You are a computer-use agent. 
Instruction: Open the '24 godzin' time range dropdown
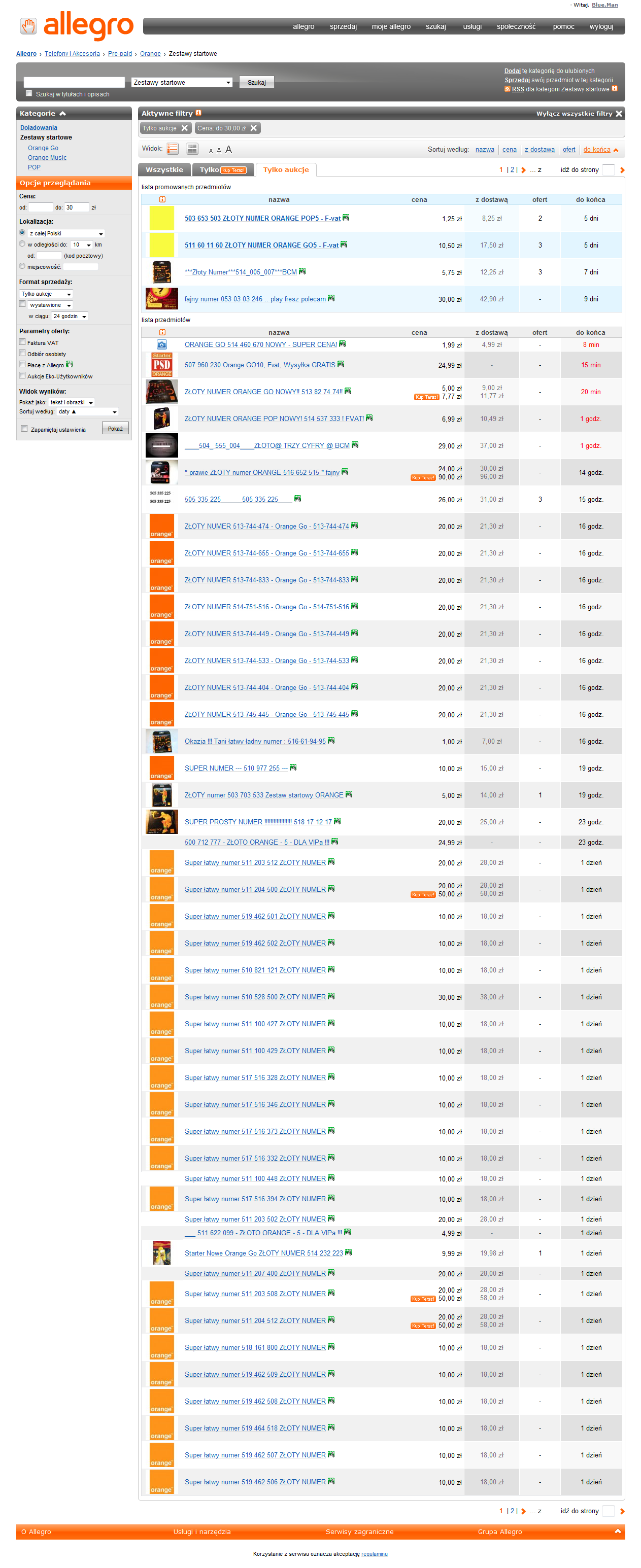click(x=70, y=317)
